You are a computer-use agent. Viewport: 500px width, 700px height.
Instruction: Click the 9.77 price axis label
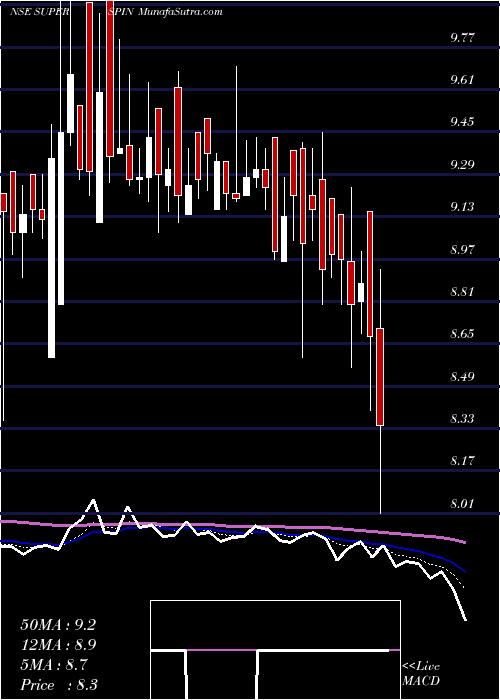(462, 38)
